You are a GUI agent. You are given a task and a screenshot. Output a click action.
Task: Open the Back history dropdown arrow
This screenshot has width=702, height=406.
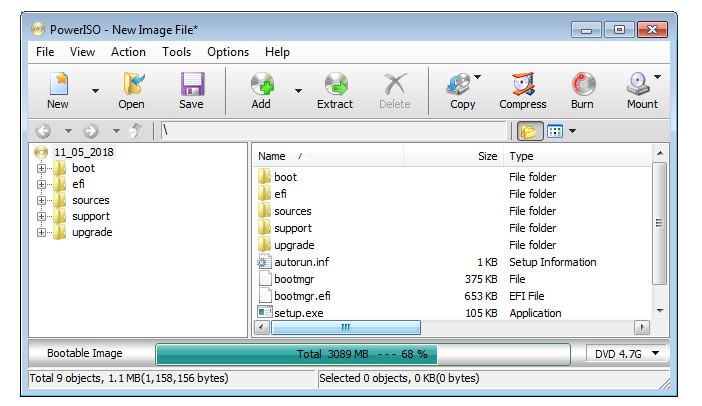click(68, 131)
